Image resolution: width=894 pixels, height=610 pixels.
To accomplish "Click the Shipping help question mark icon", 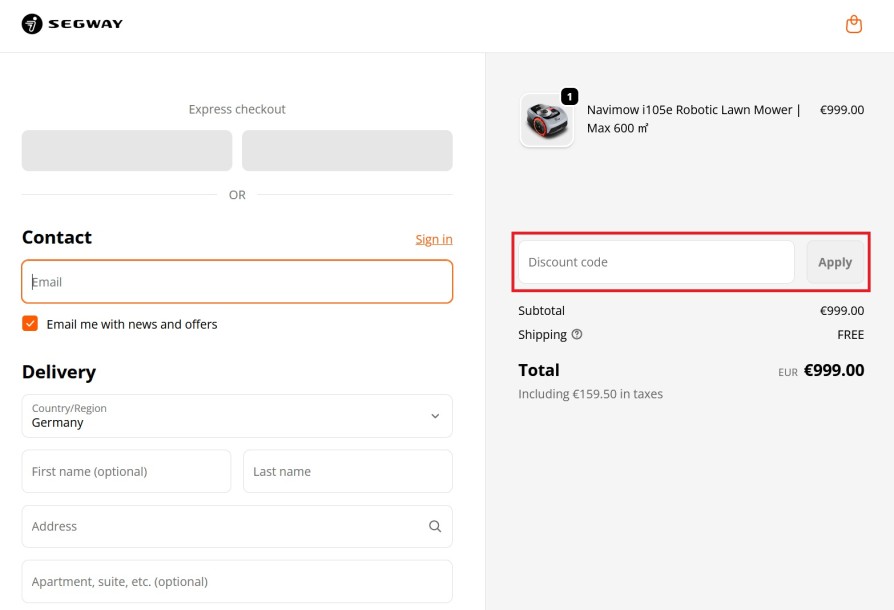I will coord(577,335).
